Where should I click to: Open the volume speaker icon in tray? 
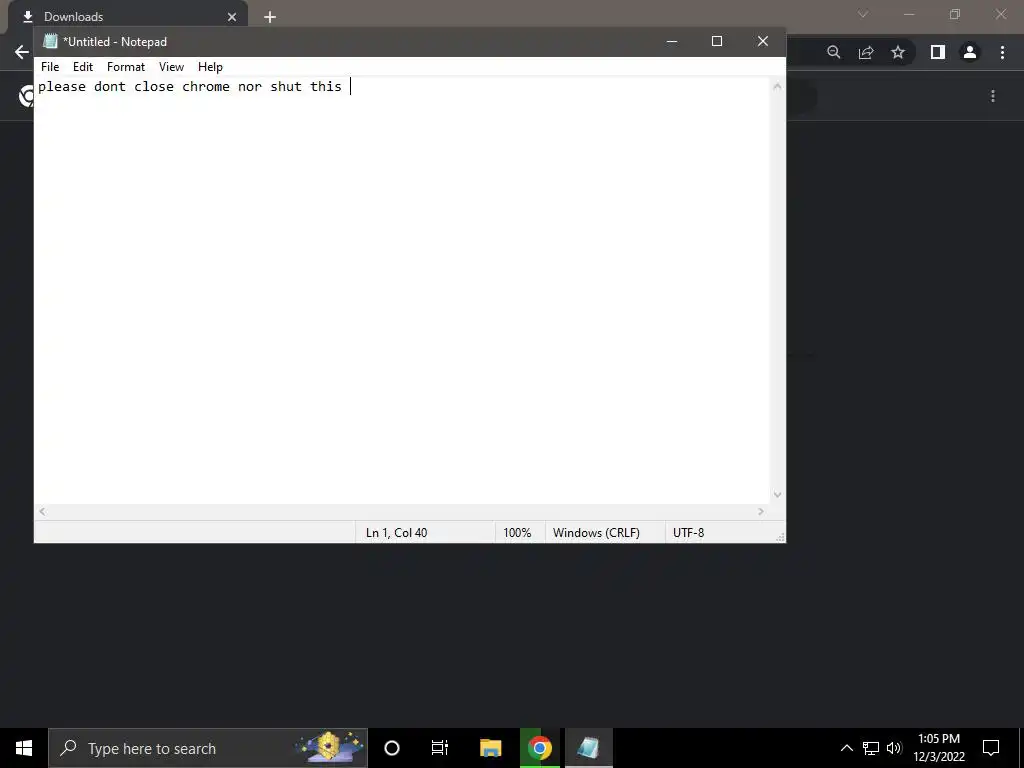(894, 748)
